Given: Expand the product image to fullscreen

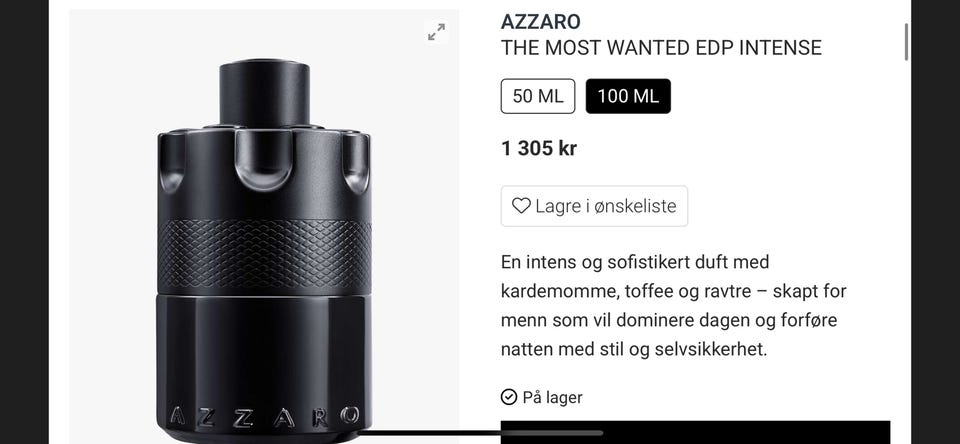Looking at the screenshot, I should click(437, 32).
